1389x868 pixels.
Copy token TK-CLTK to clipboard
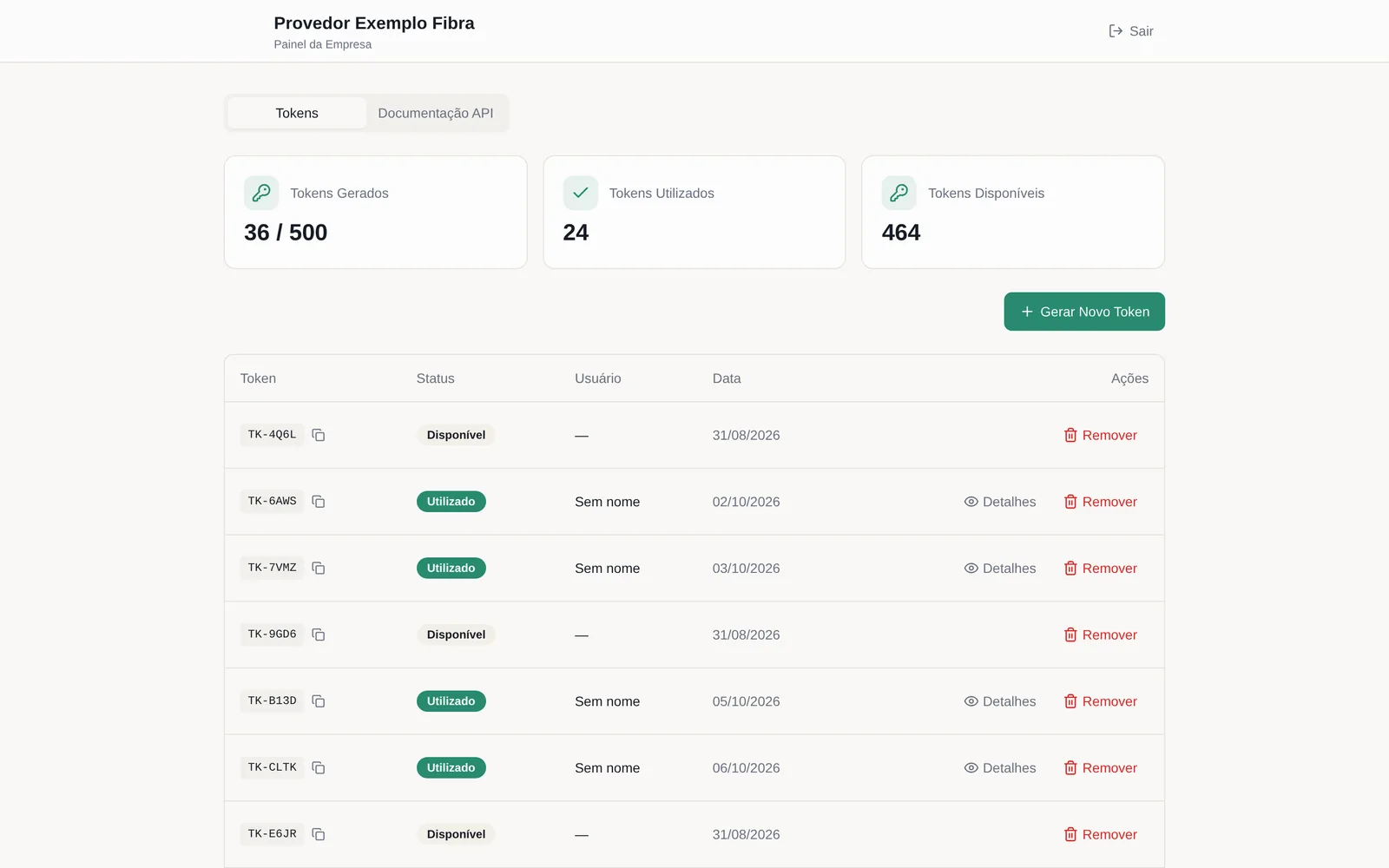pos(319,768)
